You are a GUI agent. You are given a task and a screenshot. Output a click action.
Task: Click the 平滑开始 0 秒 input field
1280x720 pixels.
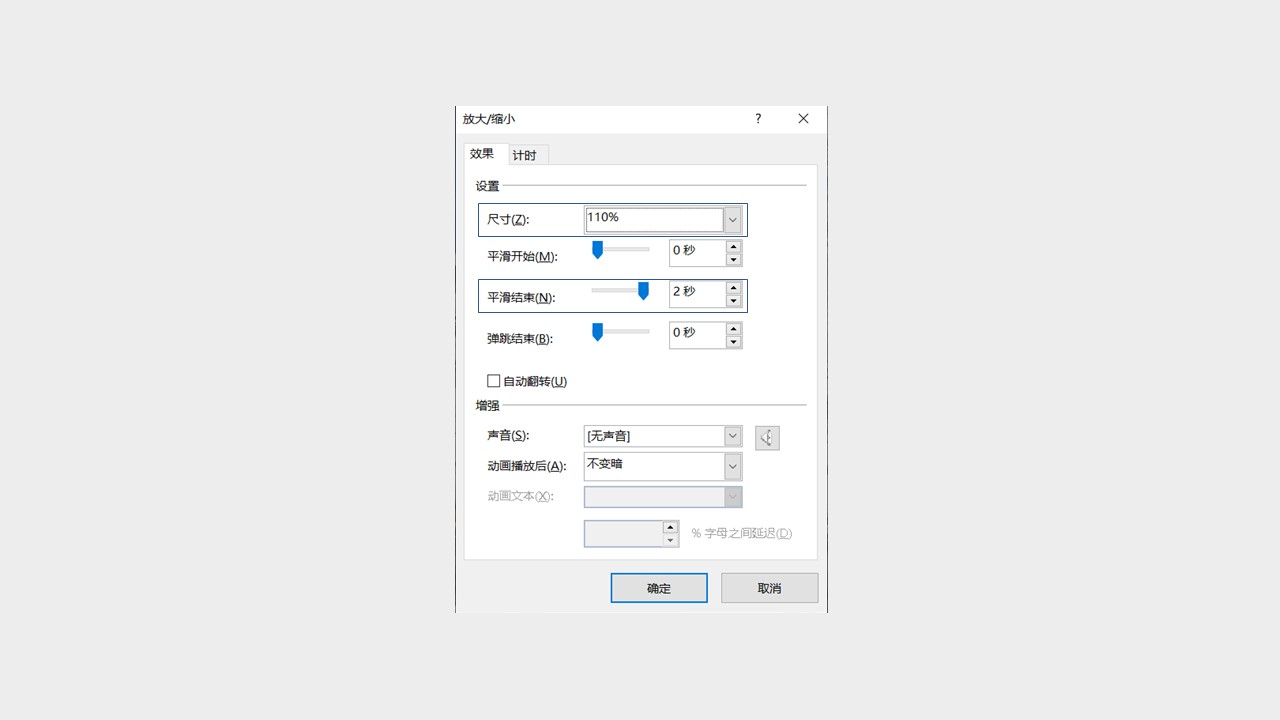click(x=697, y=253)
